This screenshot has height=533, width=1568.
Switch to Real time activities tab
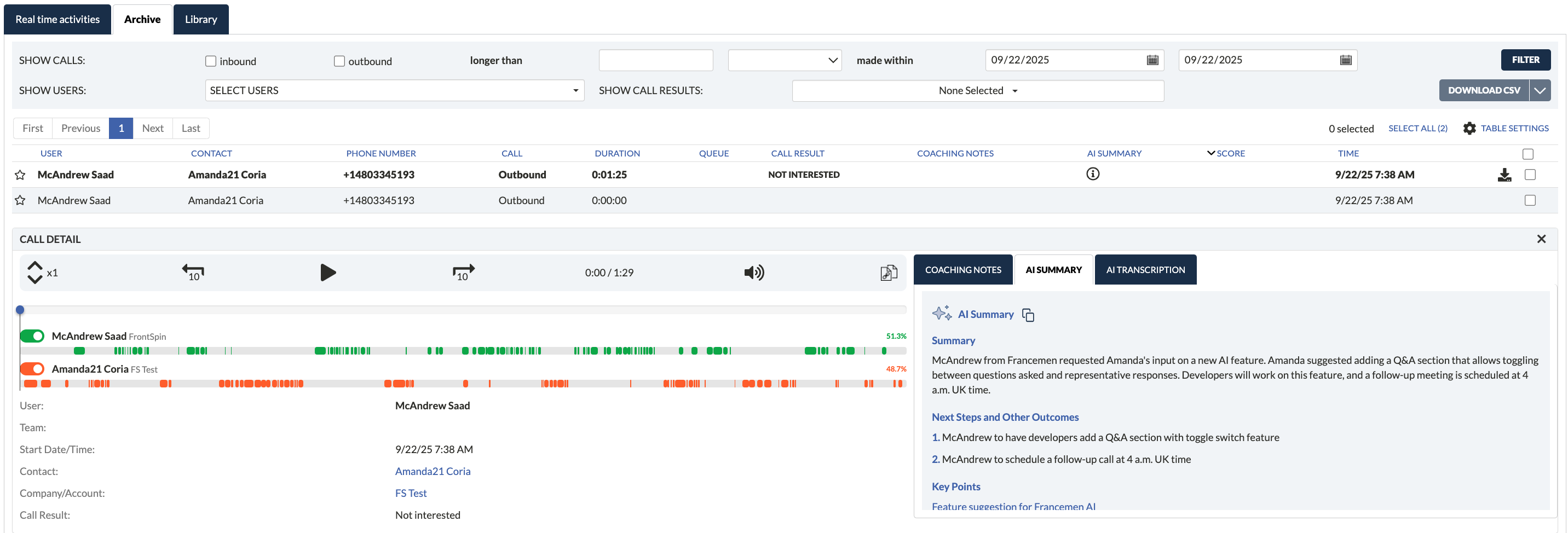(x=57, y=20)
